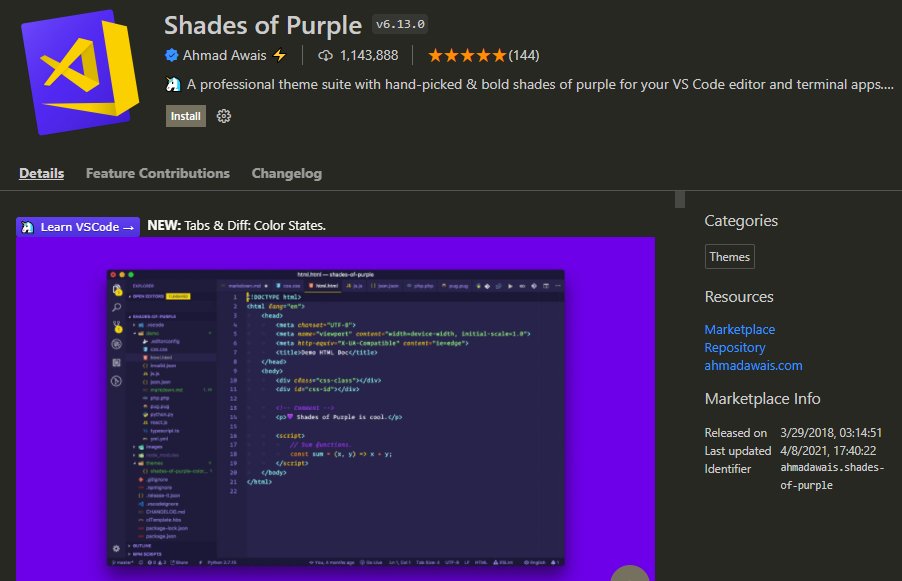Open the Themes category tag
Viewport: 902px width, 581px height.
click(x=729, y=257)
